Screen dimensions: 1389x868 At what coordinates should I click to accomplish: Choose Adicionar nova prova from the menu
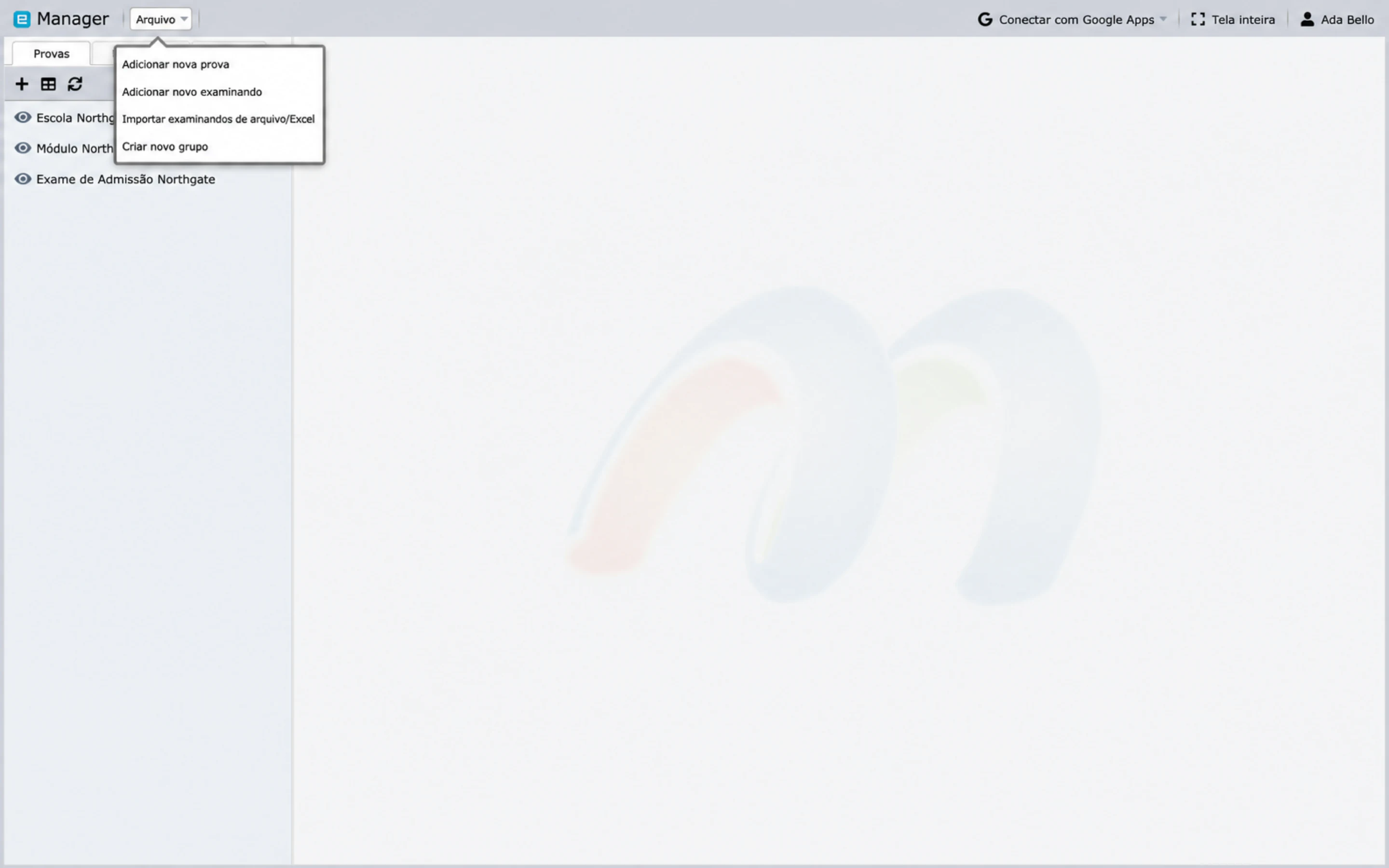click(x=176, y=64)
